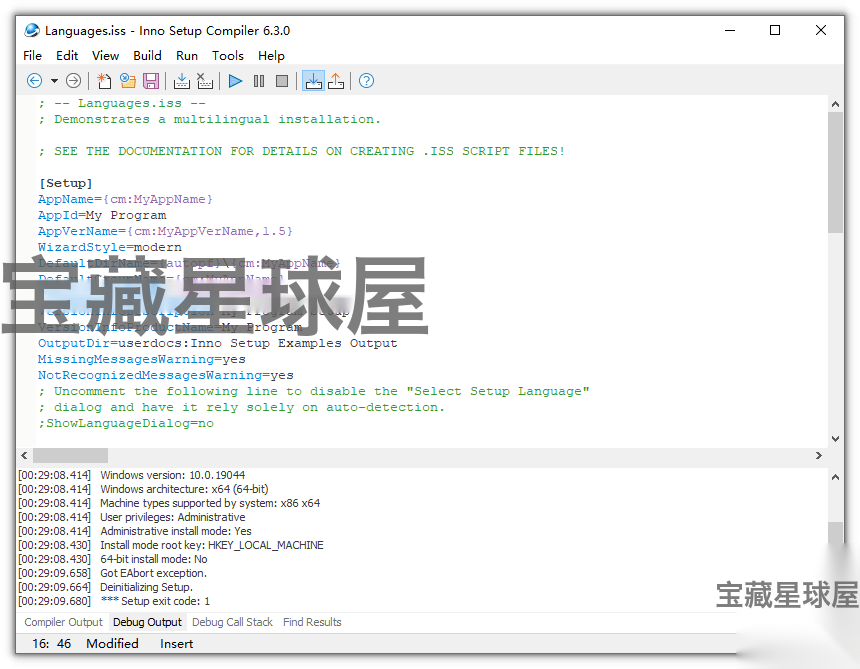The width and height of the screenshot is (860, 669).
Task: Open the Build menu
Action: 147,55
